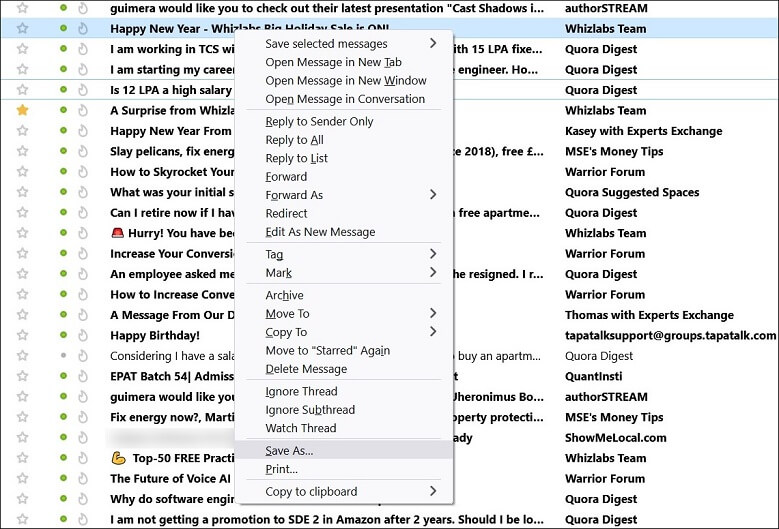This screenshot has width=779, height=529.
Task: Choose Reply to All option
Action: 344,140
